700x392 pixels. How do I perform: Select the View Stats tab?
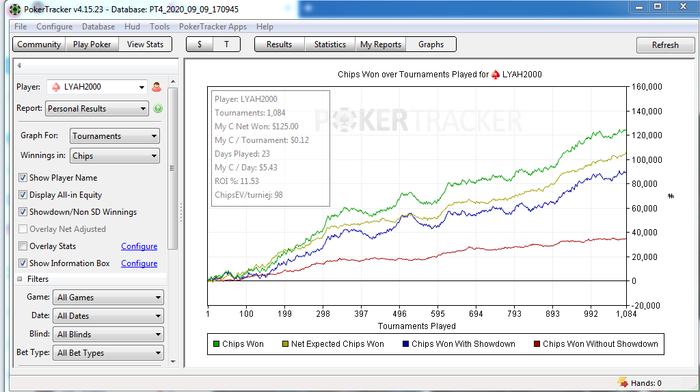145,45
